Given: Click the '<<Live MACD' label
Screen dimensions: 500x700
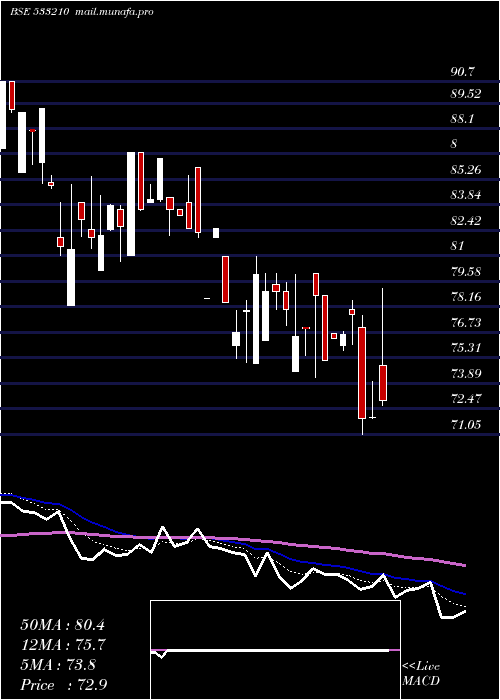Looking at the screenshot, I should point(421,673).
